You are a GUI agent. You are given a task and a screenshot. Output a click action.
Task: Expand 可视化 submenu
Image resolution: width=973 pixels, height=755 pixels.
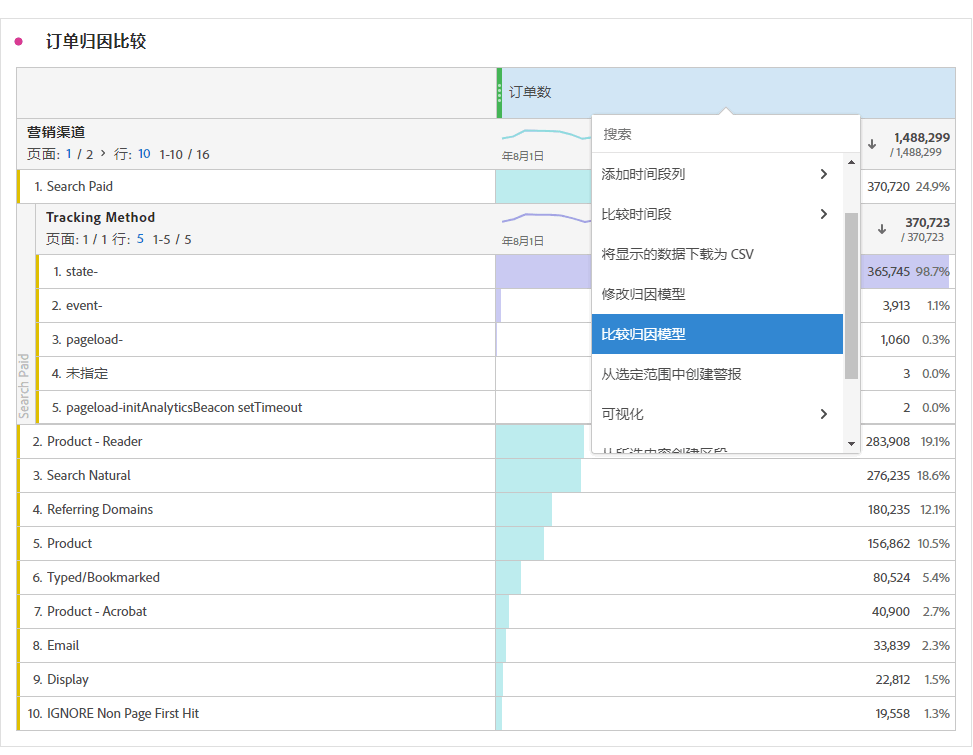823,414
